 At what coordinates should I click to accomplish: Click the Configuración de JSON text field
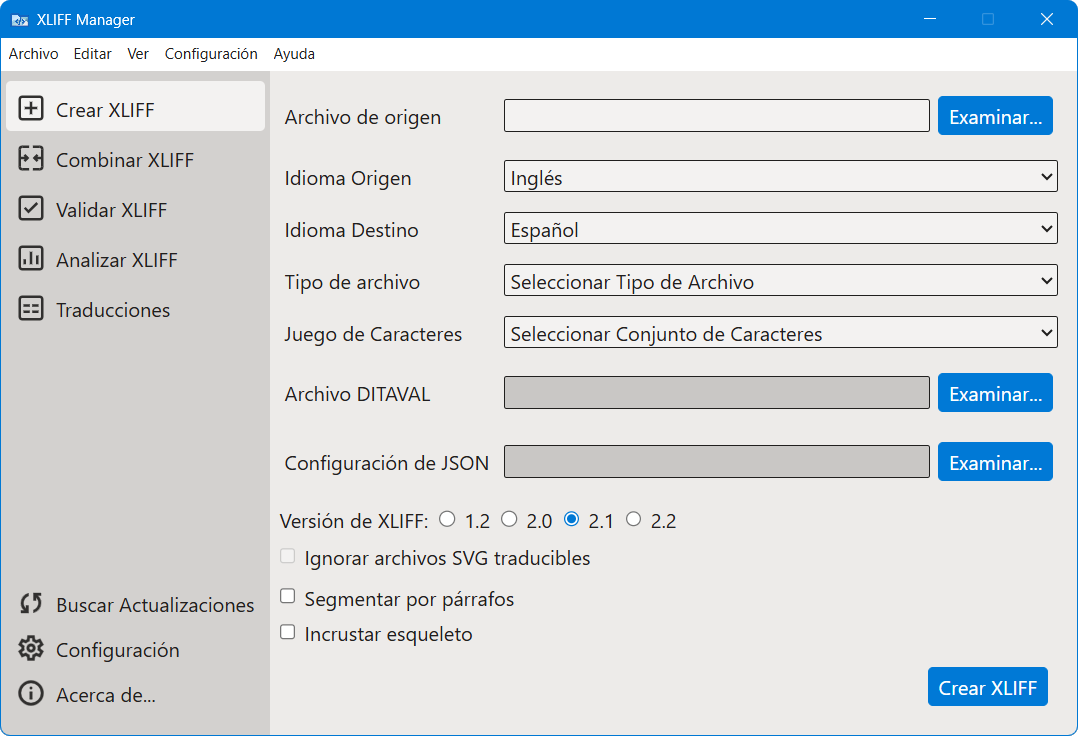[x=716, y=462]
